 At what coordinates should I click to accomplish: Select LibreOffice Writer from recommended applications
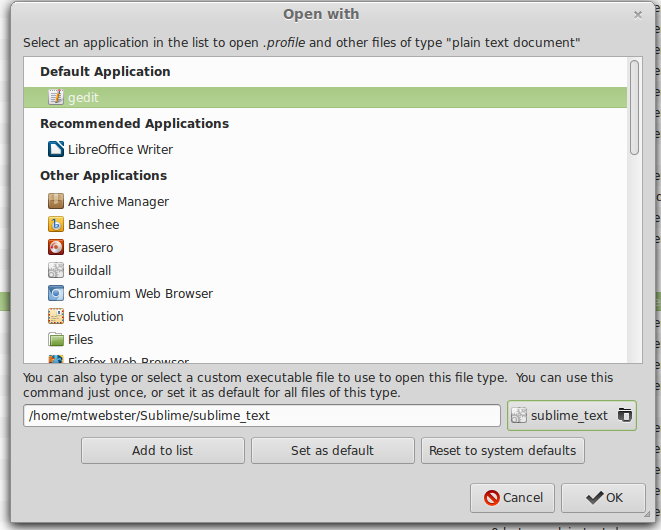(325, 149)
